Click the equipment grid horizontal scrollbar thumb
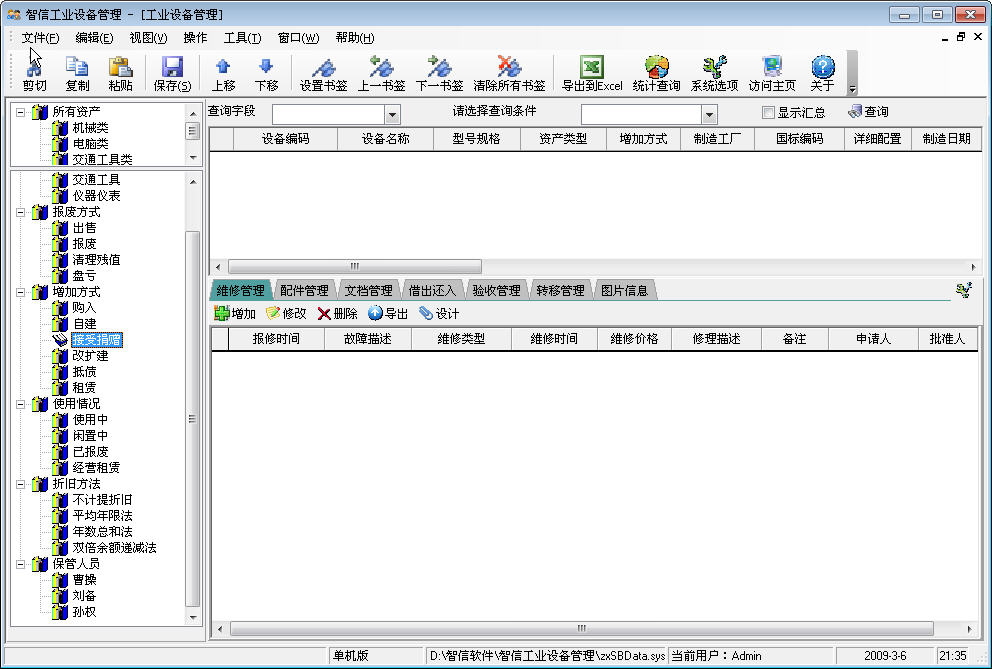Screen dimensions: 992x669 pos(354,266)
